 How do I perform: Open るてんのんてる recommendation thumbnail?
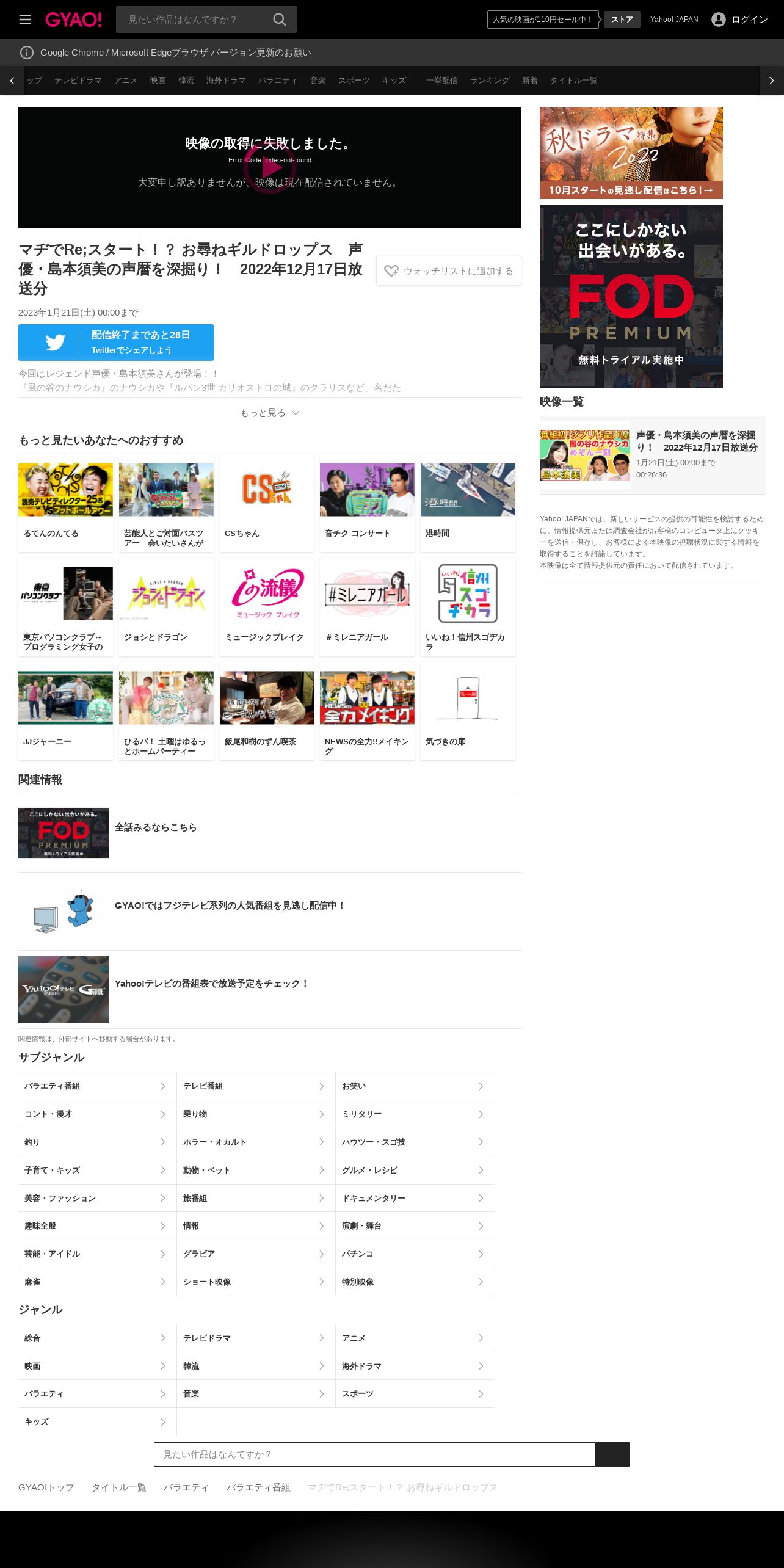(65, 490)
